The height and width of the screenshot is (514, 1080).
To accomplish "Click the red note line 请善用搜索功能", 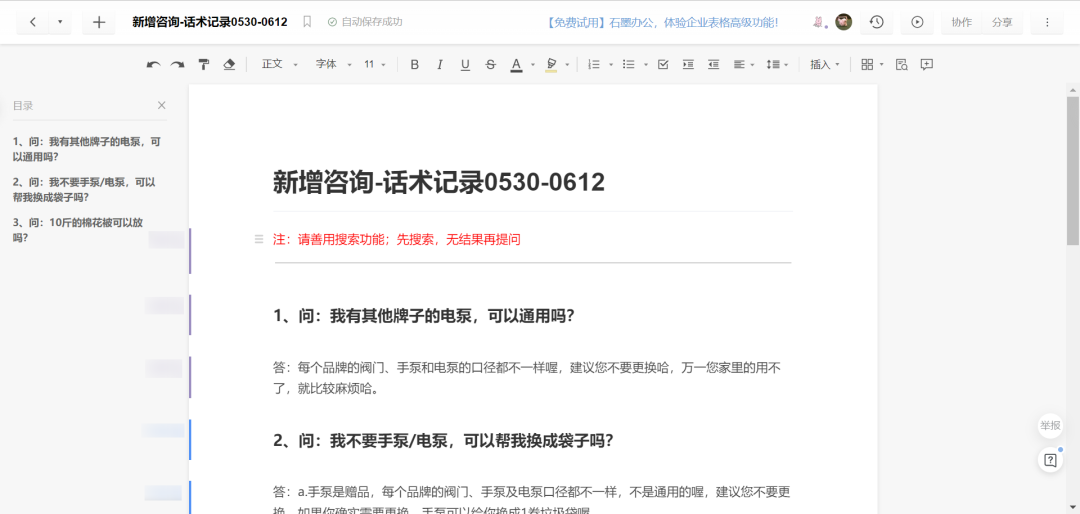I will tap(397, 240).
